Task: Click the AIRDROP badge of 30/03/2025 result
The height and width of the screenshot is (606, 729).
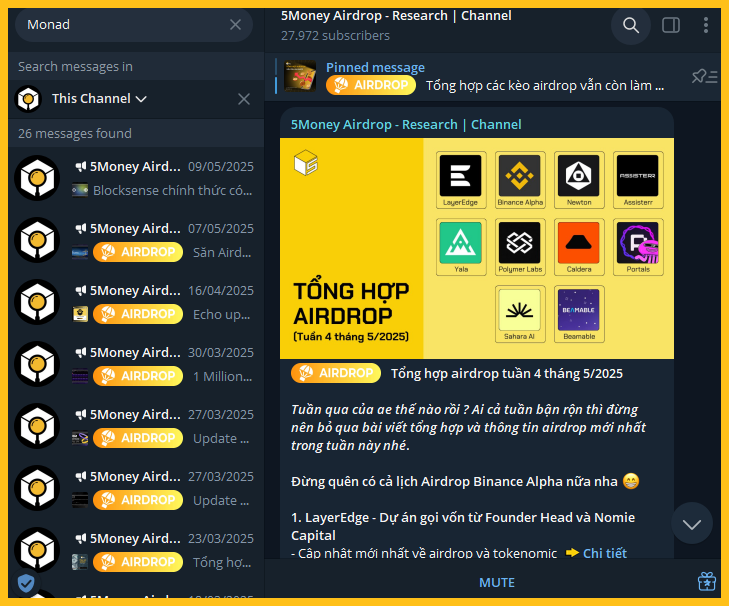Action: [x=138, y=376]
